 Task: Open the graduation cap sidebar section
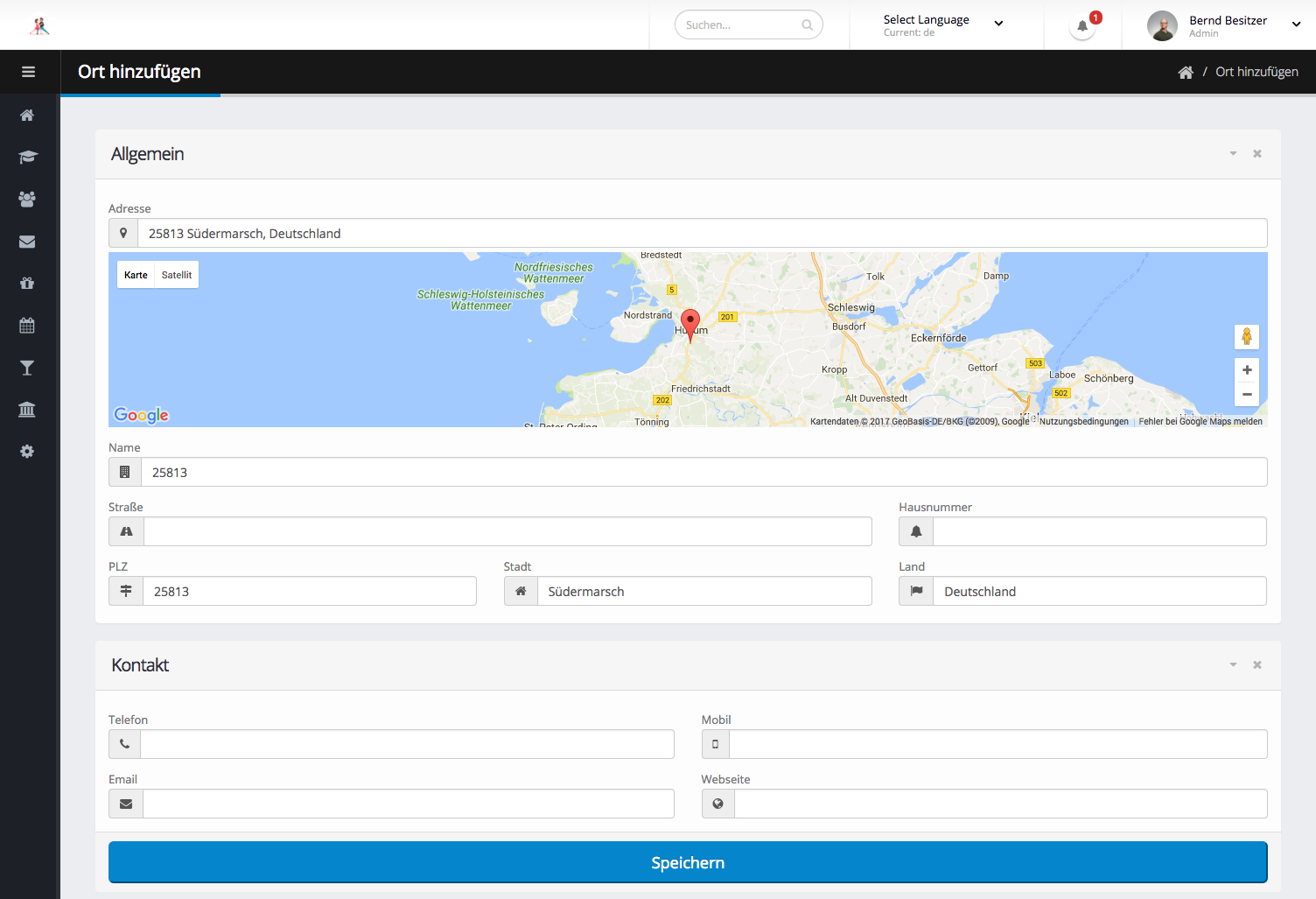(x=27, y=158)
